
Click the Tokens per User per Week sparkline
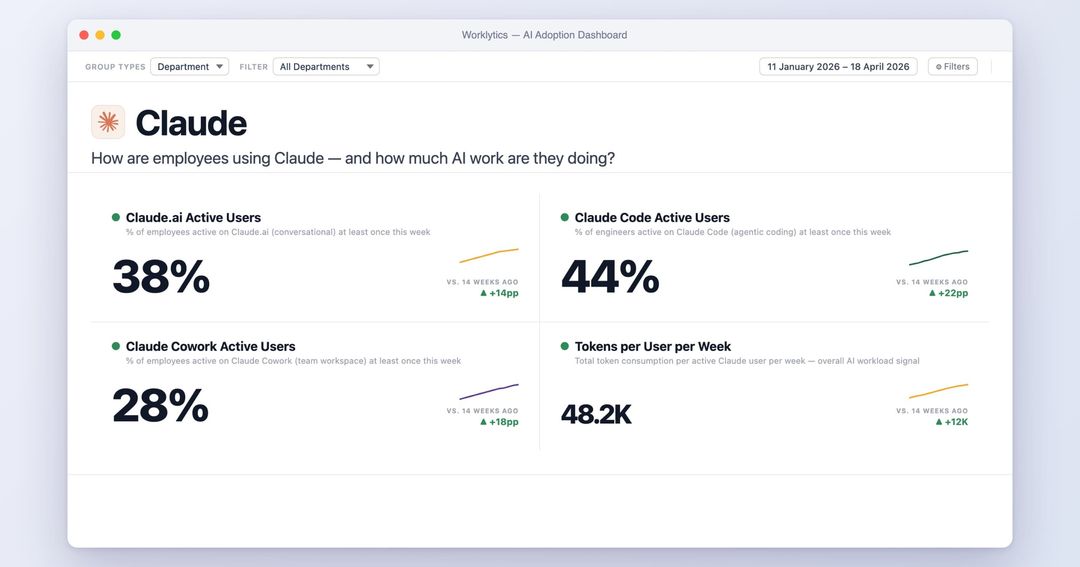click(x=938, y=391)
